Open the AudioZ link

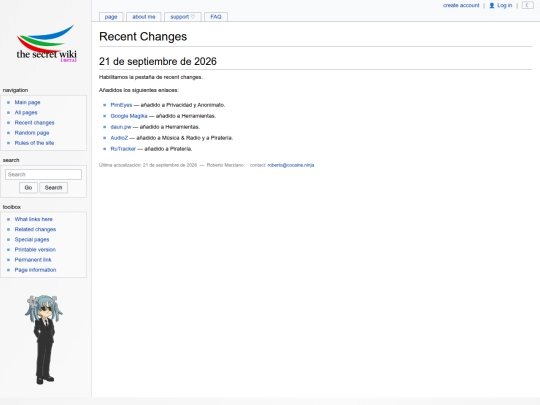[119, 138]
